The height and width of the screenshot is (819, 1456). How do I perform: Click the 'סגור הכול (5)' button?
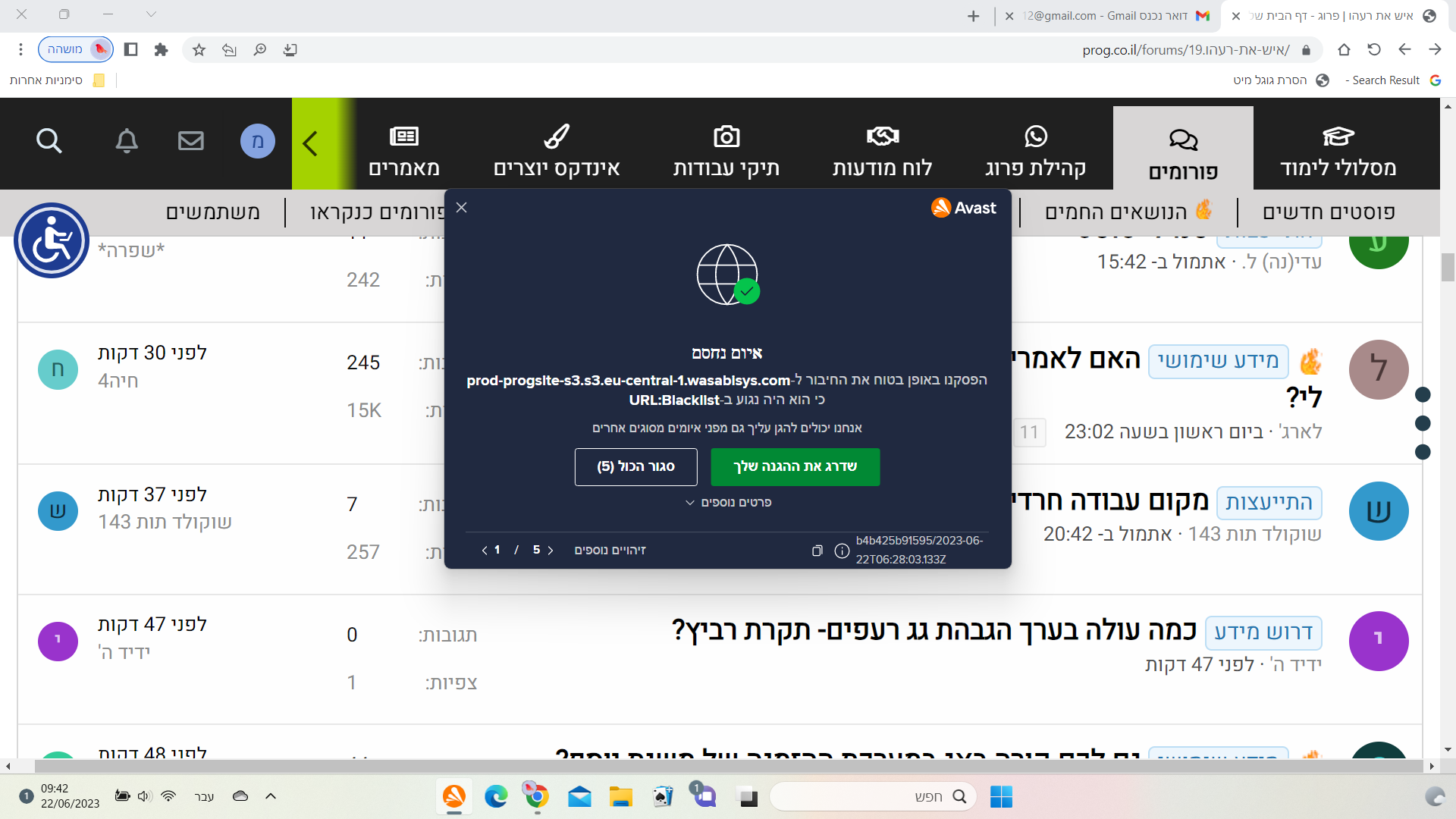pos(635,466)
